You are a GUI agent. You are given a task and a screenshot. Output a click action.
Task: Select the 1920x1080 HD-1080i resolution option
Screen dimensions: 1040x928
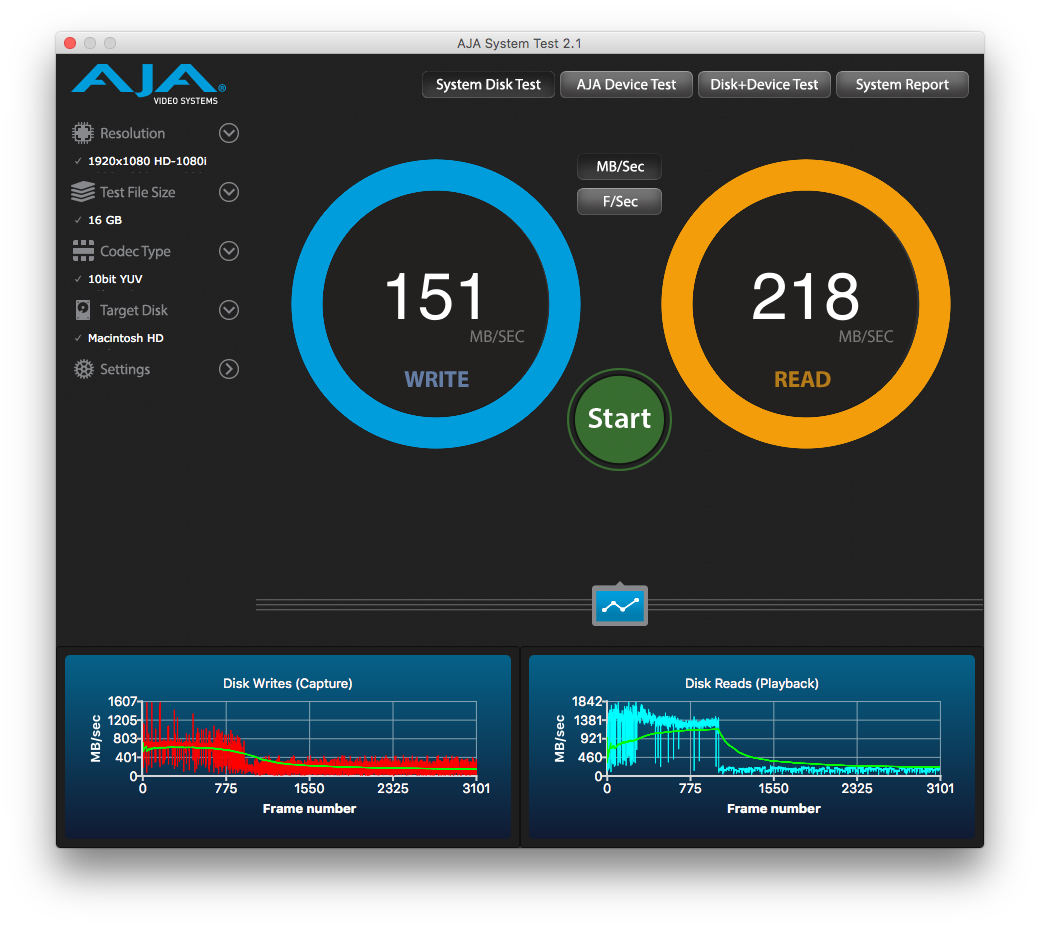click(x=147, y=161)
